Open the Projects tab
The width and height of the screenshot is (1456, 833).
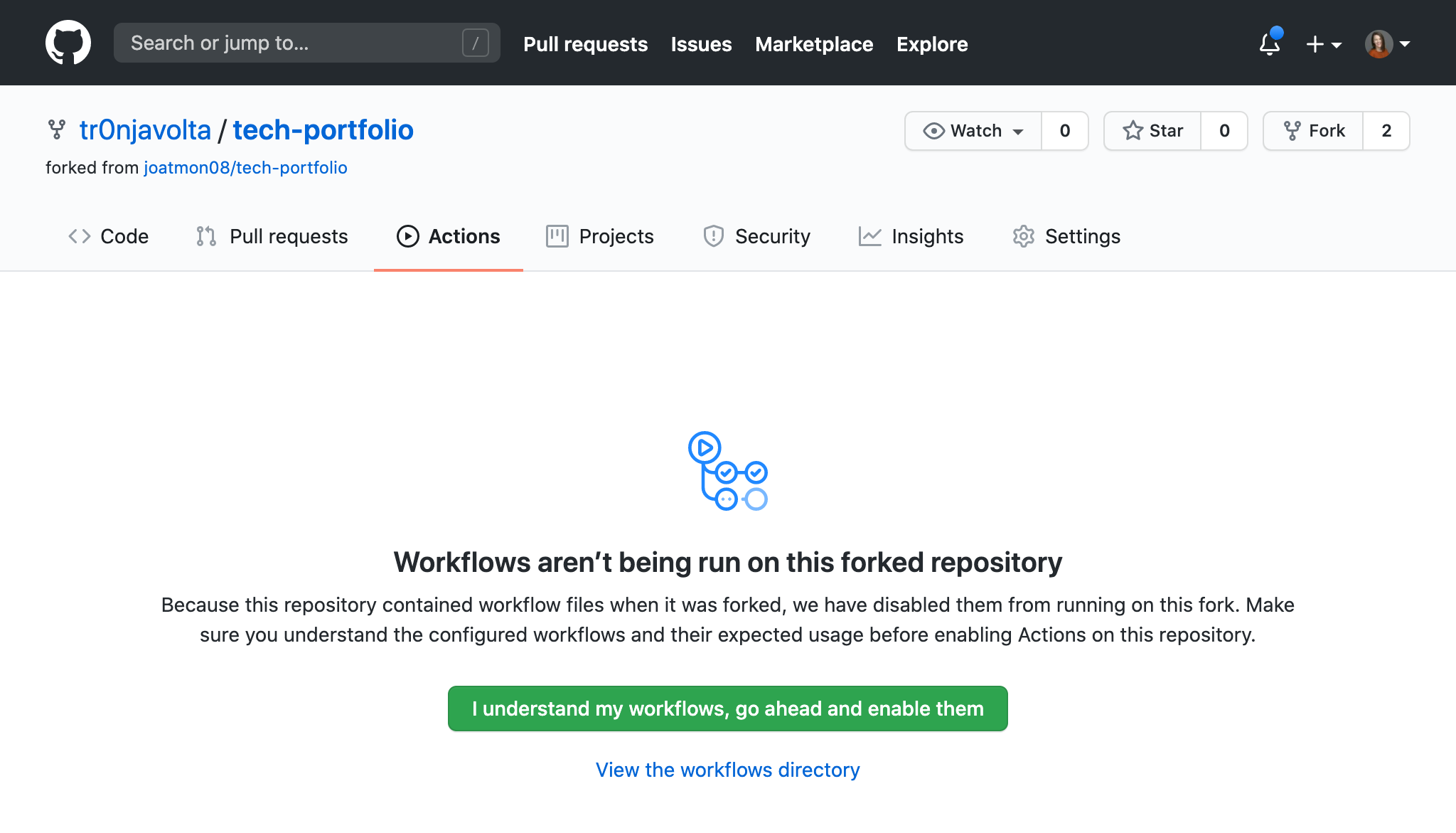[x=600, y=236]
